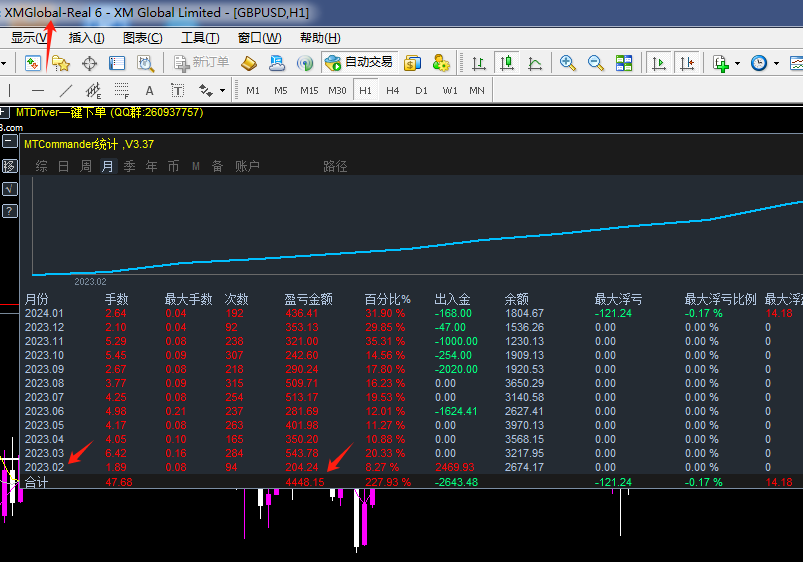Select the 月 monthly tab
This screenshot has width=803, height=562.
[x=108, y=166]
